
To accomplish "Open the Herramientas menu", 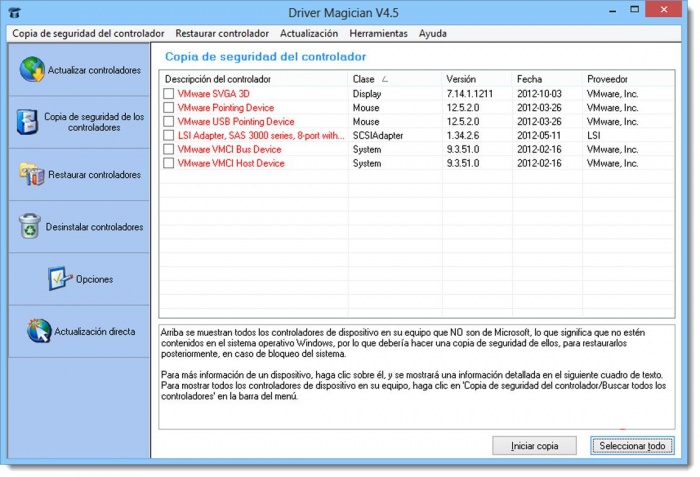I will coord(379,33).
